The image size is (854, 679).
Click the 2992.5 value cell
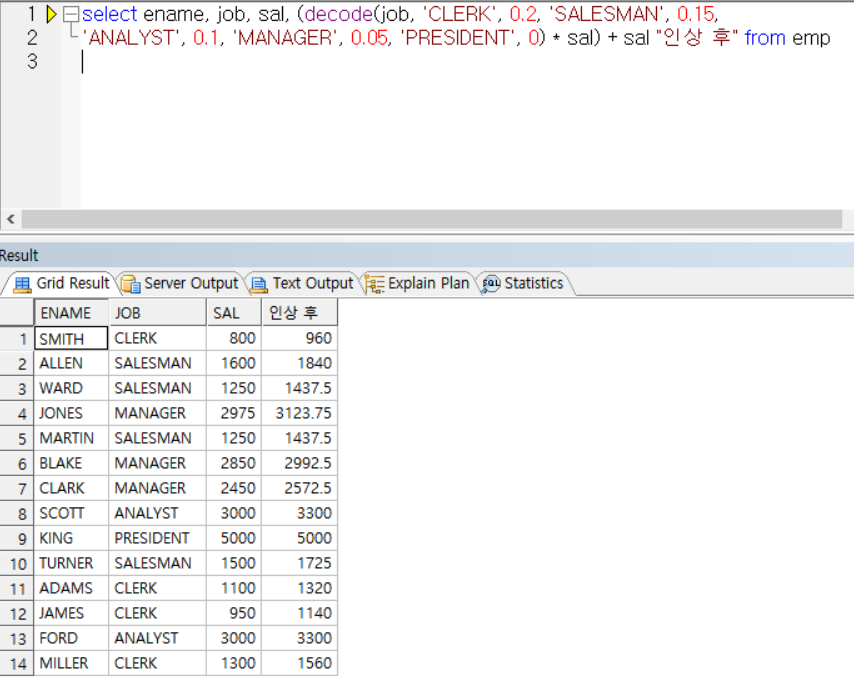300,463
